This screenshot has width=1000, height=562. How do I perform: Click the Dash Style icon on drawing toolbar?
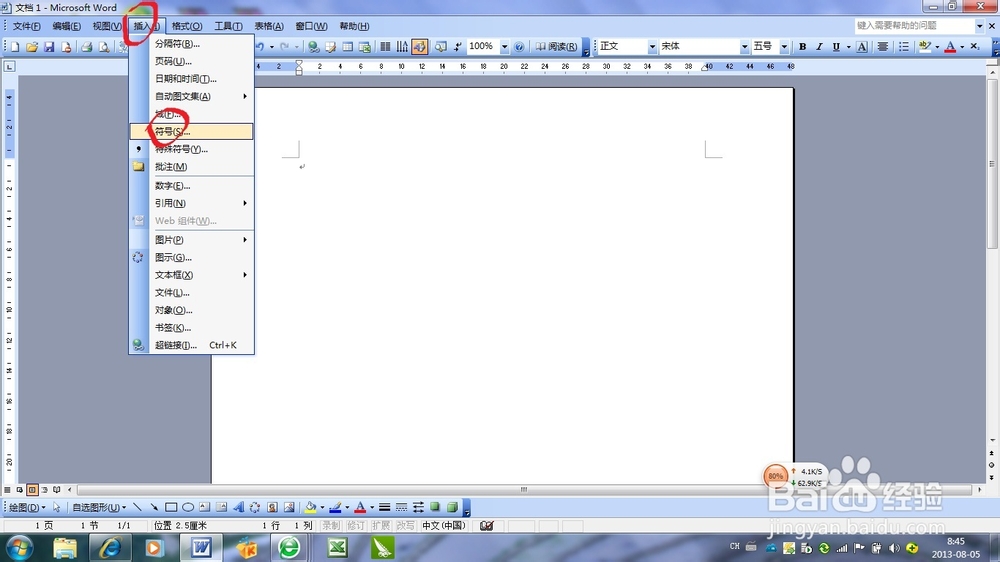[x=401, y=508]
